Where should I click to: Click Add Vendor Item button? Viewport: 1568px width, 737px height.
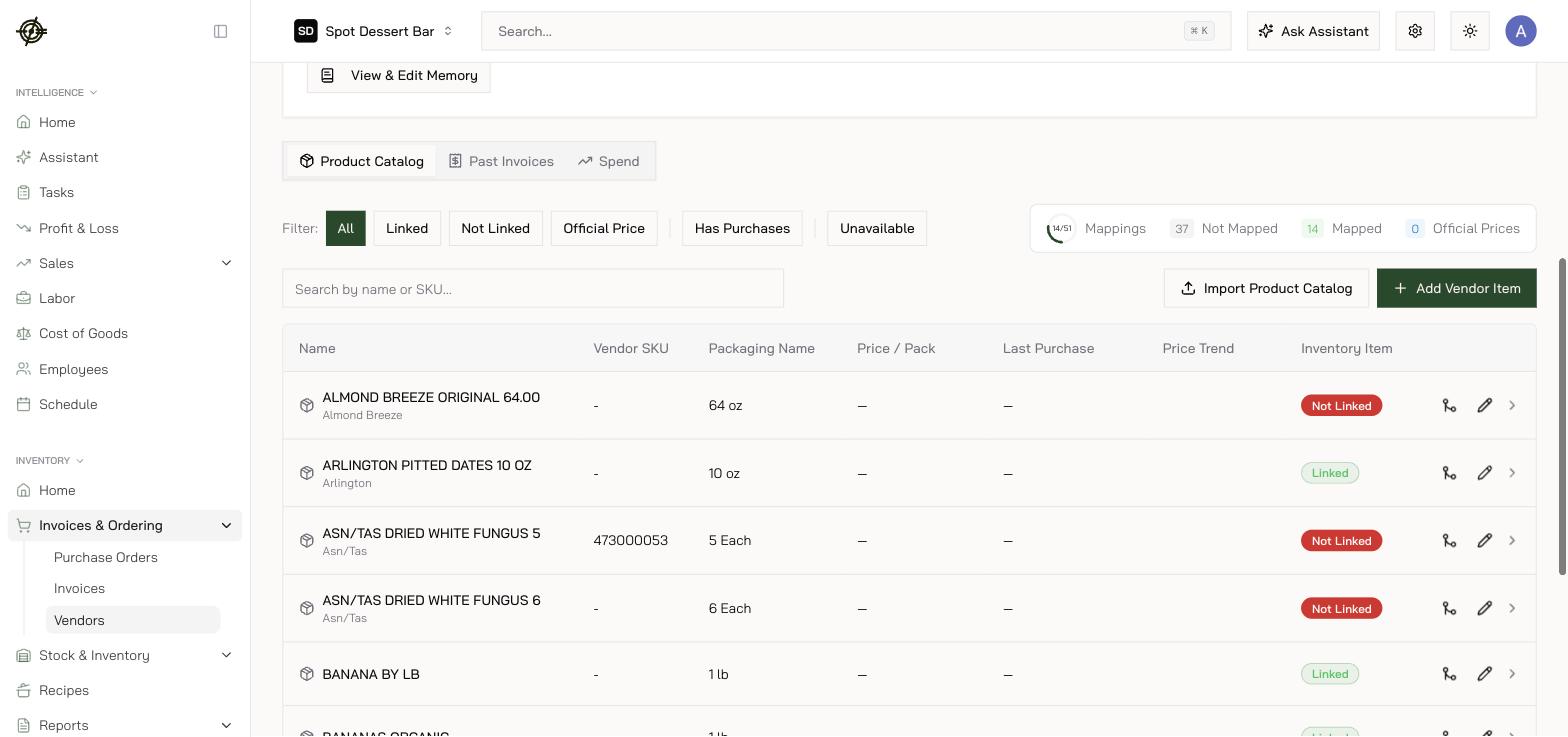(1457, 288)
